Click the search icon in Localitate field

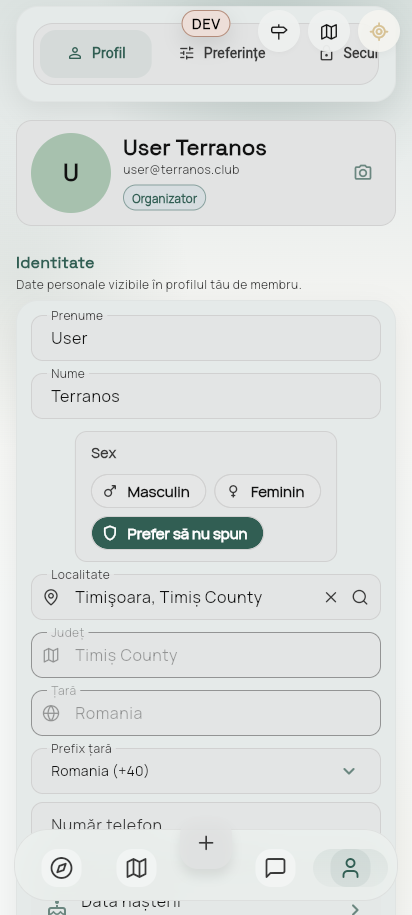click(360, 598)
